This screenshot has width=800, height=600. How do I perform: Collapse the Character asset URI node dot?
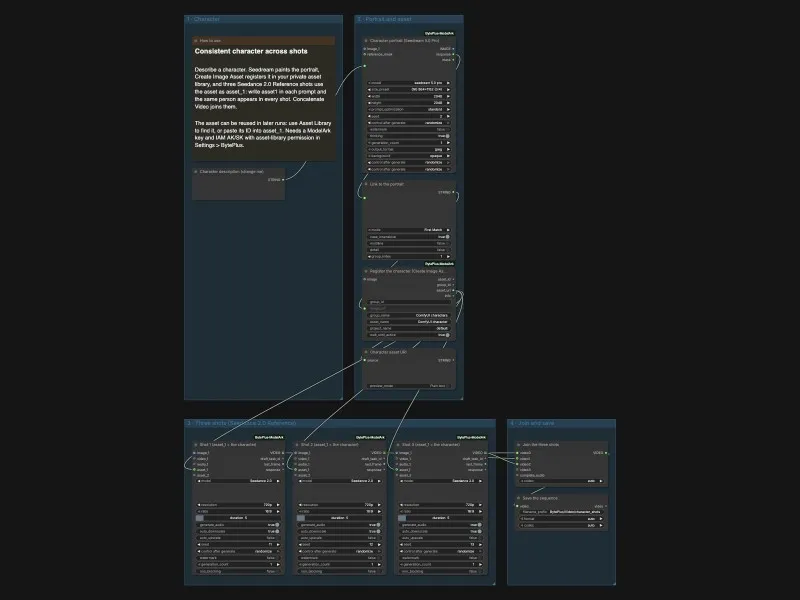point(366,352)
